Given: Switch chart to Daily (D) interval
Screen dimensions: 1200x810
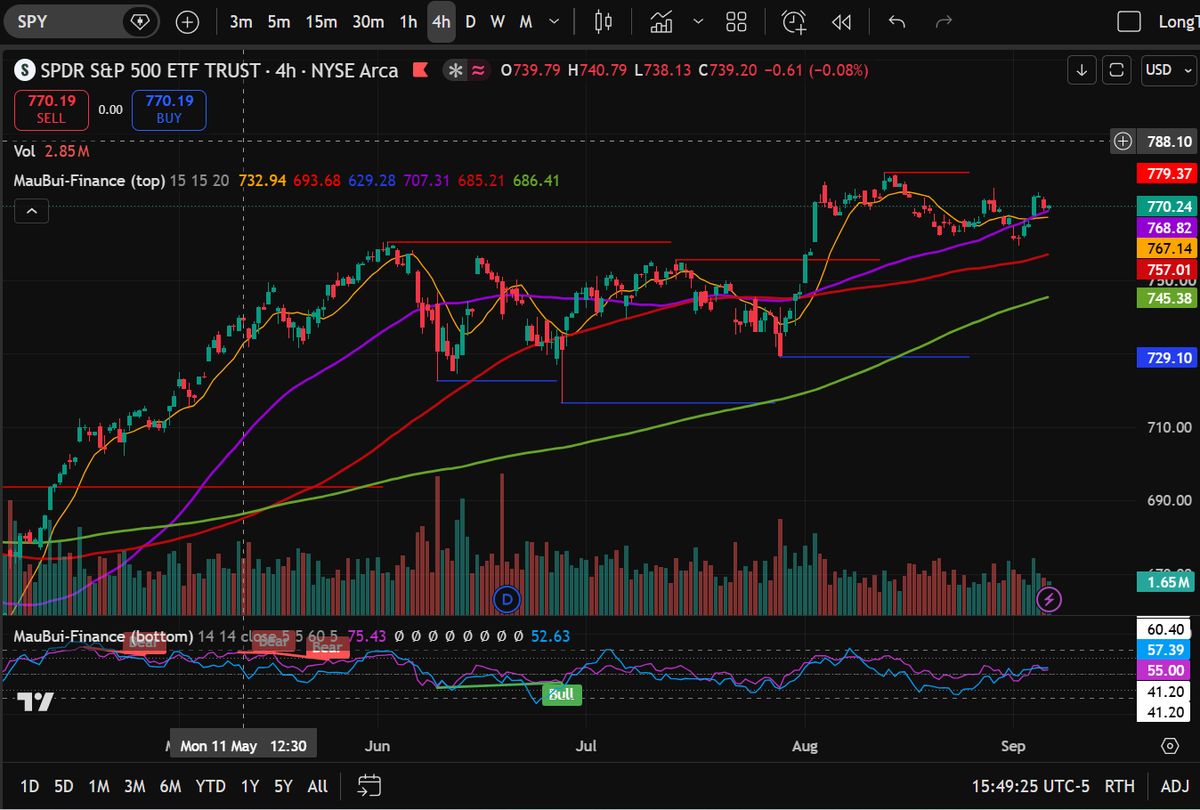Looking at the screenshot, I should pos(470,21).
